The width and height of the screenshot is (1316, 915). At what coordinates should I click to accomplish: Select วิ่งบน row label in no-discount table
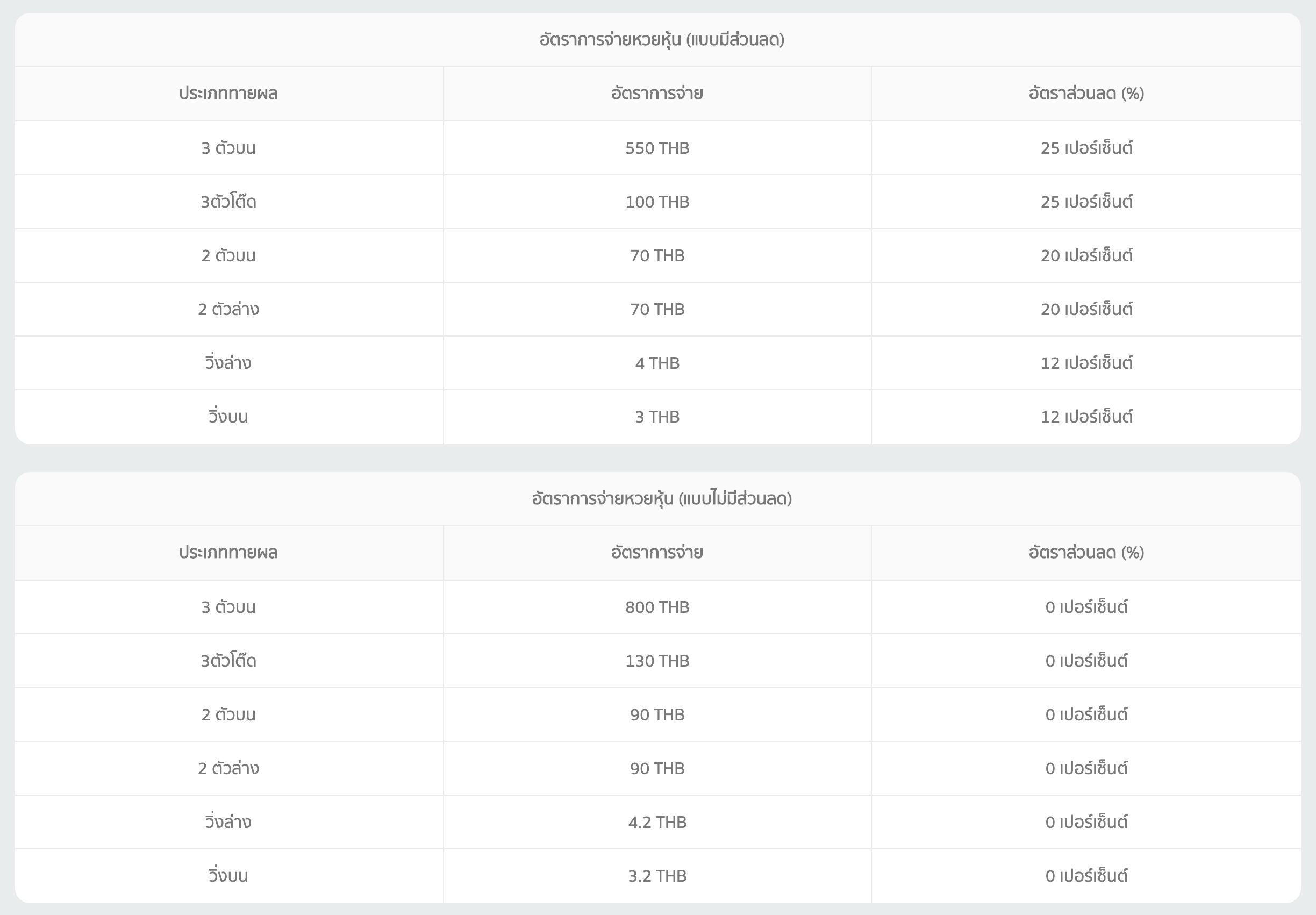tap(228, 876)
